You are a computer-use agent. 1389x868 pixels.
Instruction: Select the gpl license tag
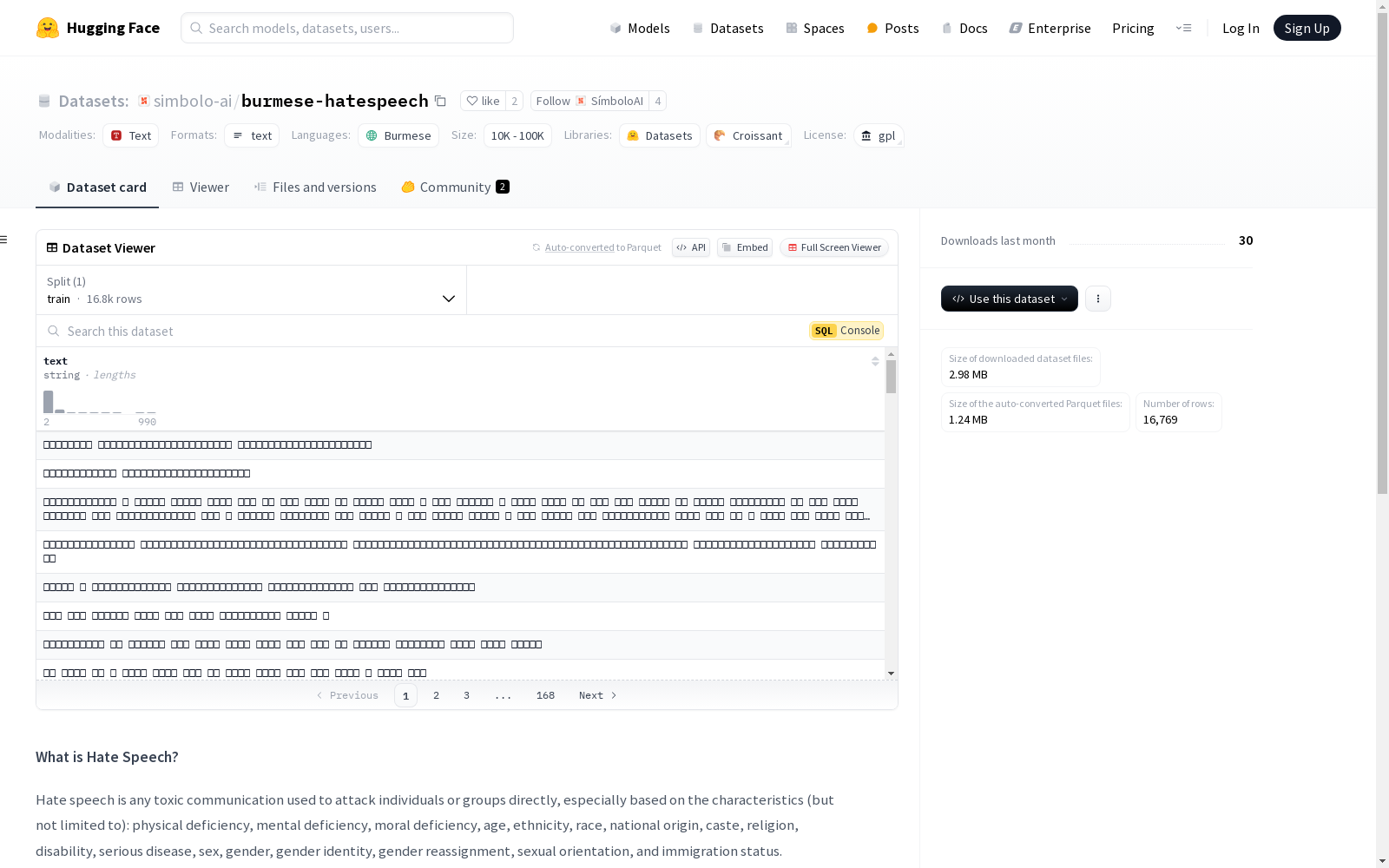pos(879,135)
